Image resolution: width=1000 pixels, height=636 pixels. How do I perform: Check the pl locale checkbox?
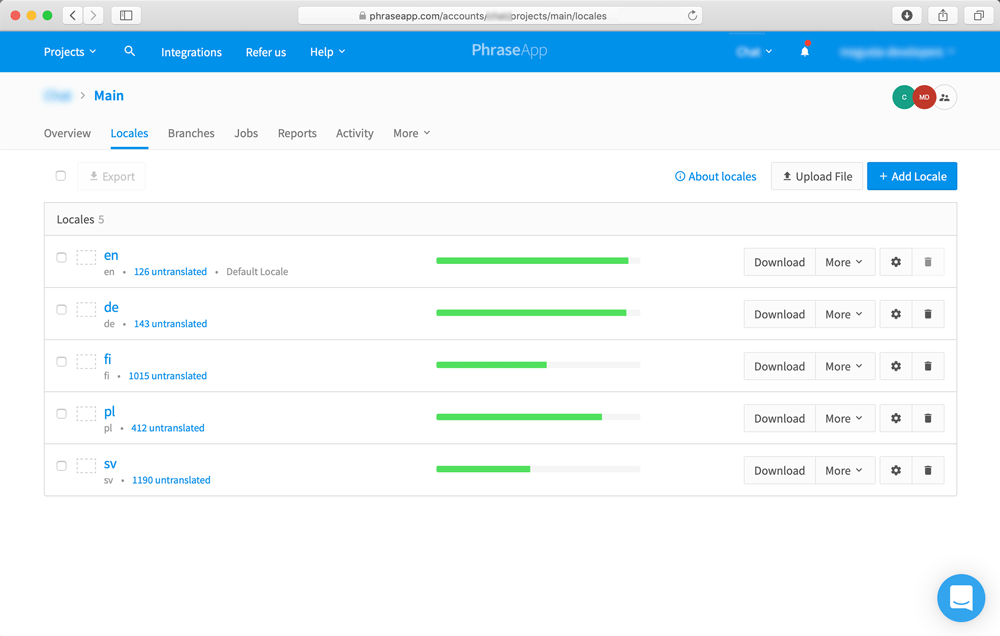[61, 413]
